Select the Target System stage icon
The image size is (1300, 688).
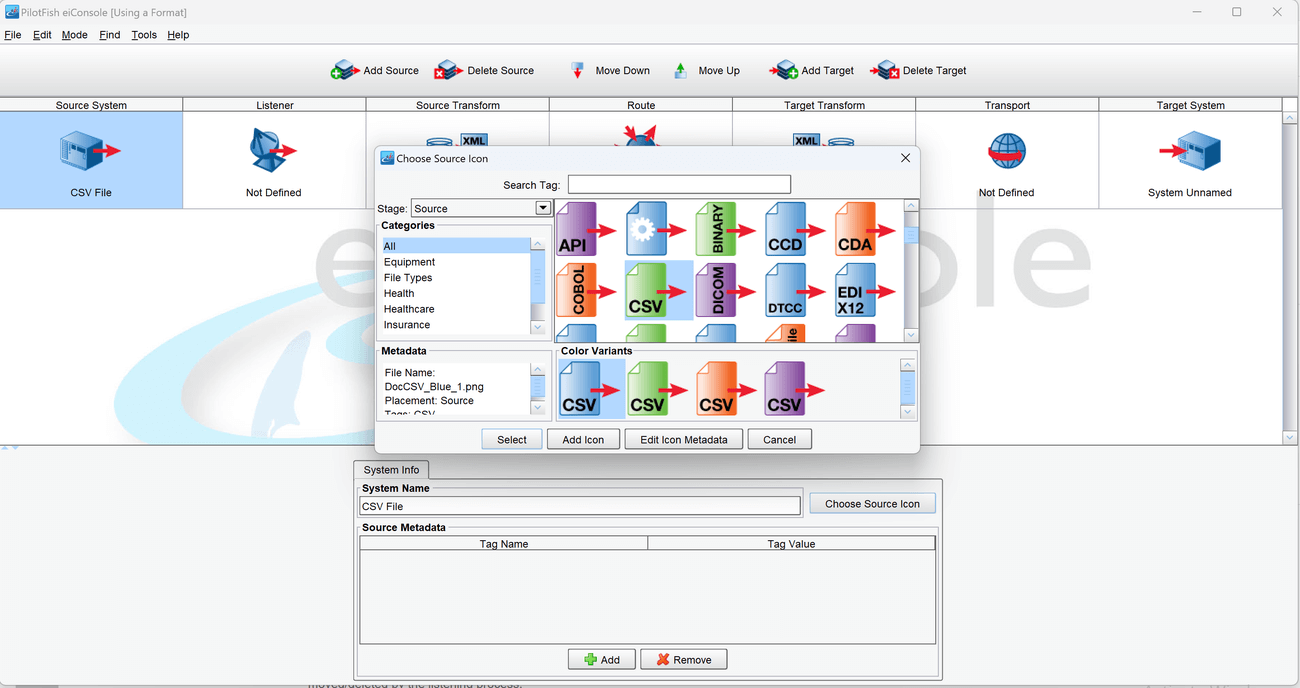pos(1190,152)
